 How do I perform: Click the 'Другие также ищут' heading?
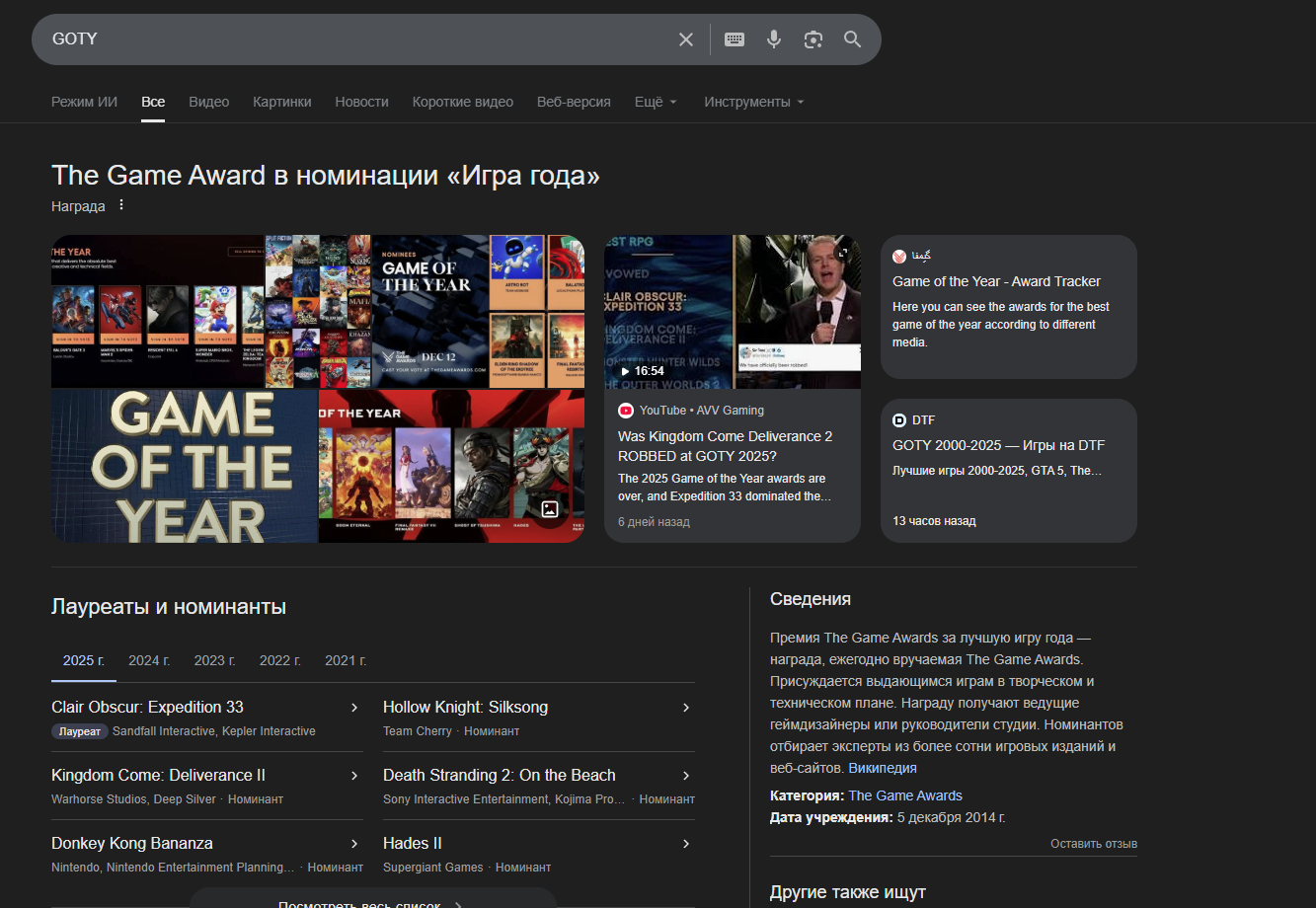click(848, 893)
